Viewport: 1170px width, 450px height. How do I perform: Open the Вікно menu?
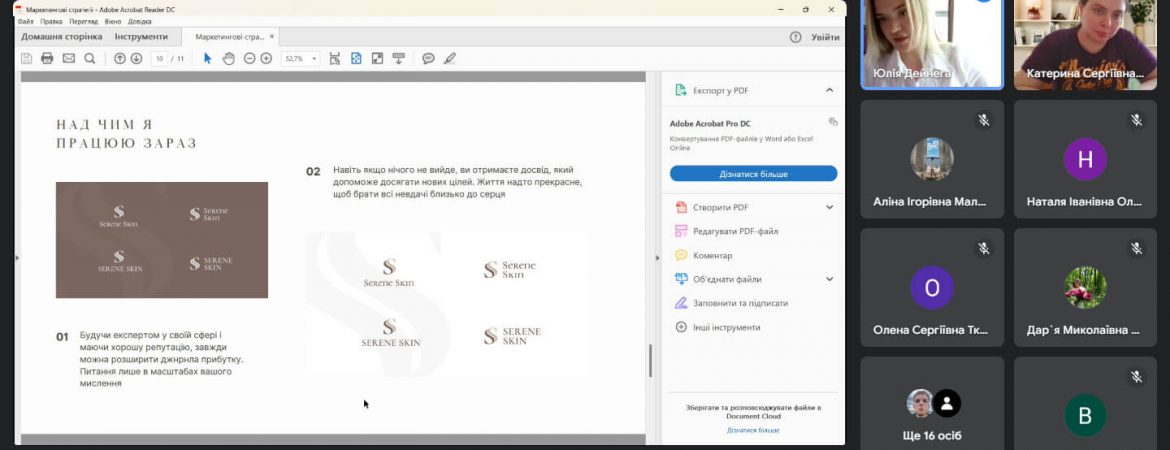[113, 22]
